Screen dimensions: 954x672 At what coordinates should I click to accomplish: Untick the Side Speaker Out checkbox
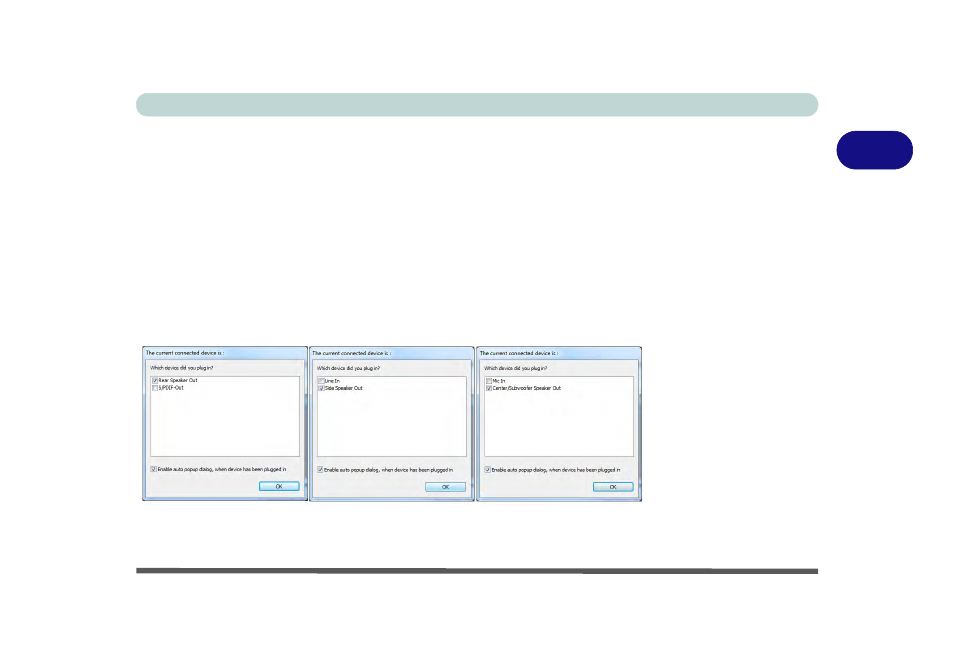point(321,388)
